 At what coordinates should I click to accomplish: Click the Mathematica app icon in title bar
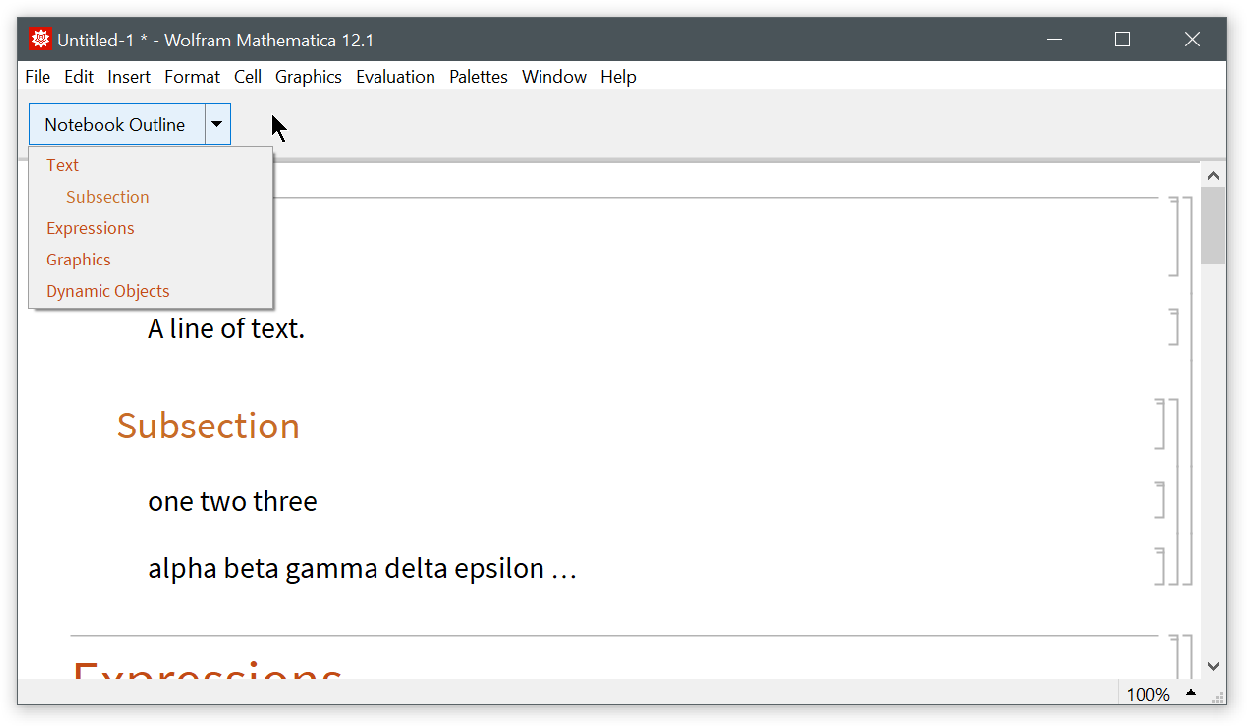coord(40,40)
